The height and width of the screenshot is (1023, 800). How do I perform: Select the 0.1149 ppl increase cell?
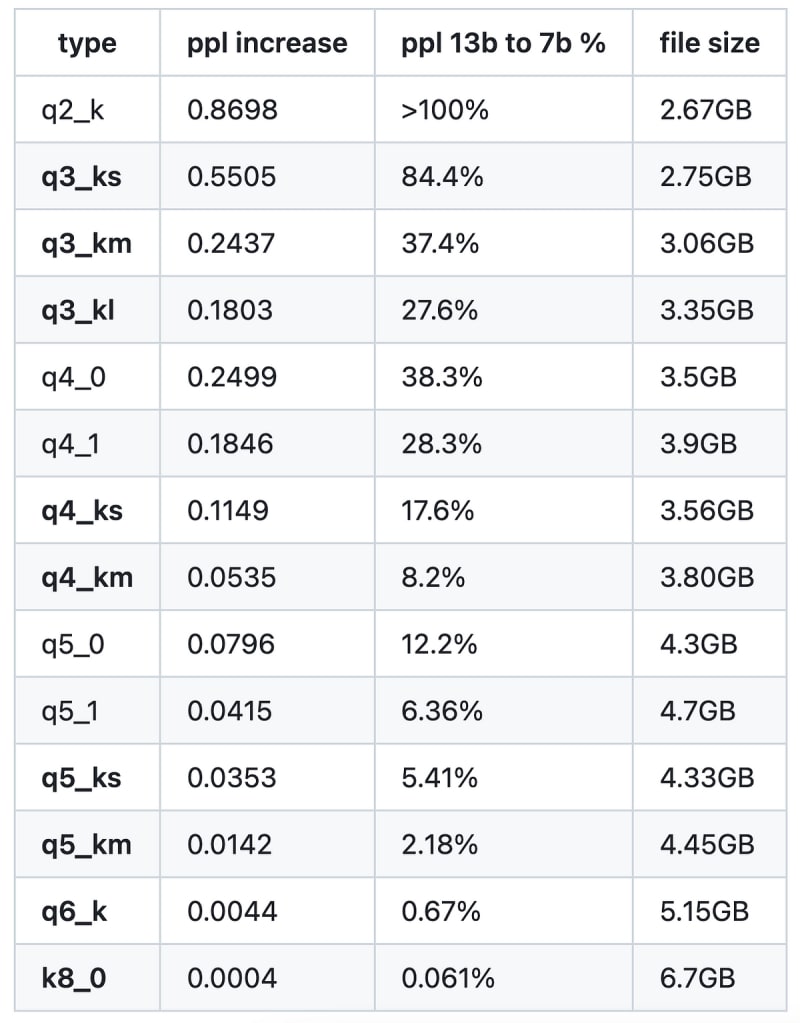pyautogui.click(x=228, y=511)
